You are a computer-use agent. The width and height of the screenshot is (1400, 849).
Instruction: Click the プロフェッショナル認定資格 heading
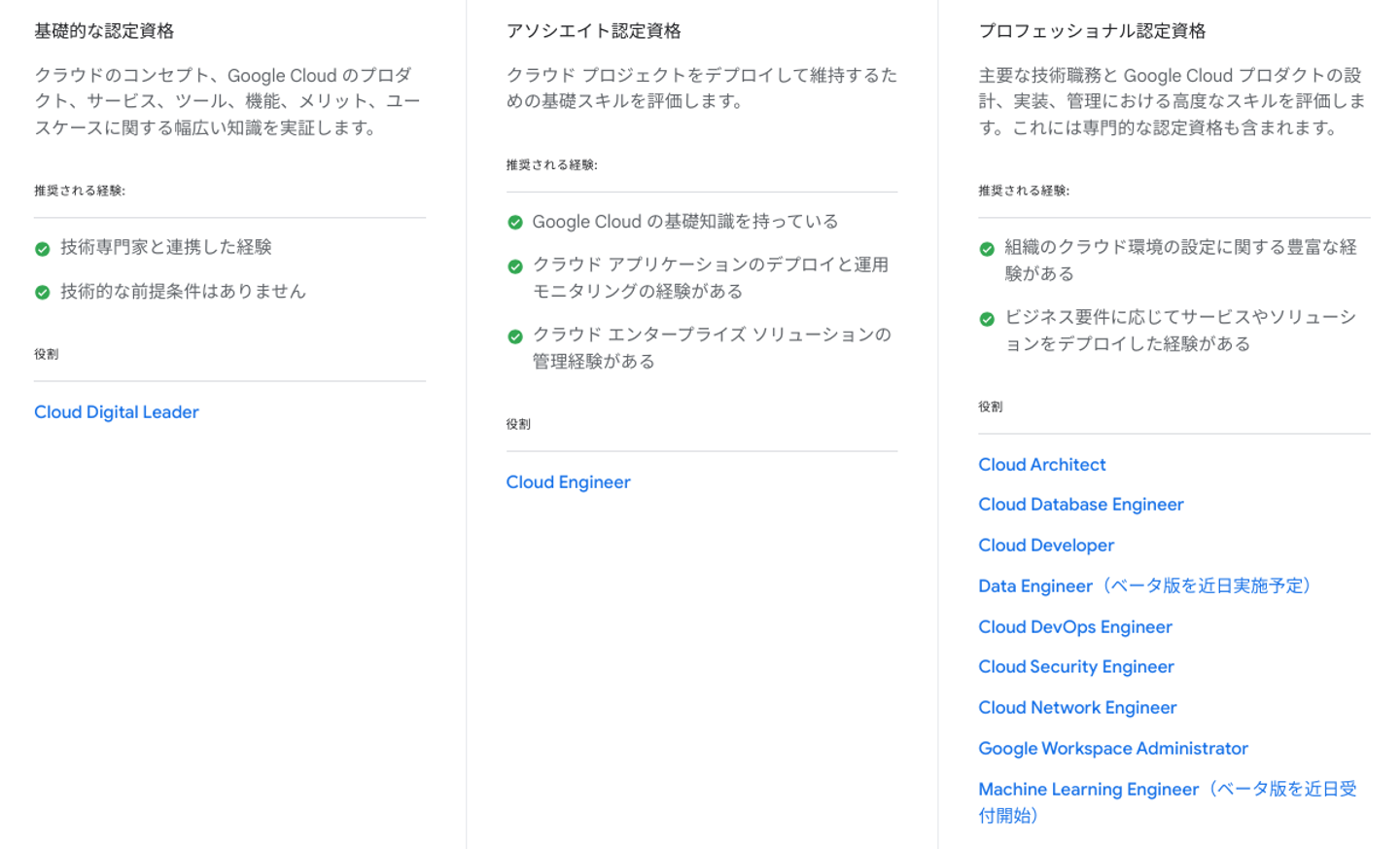(1092, 31)
